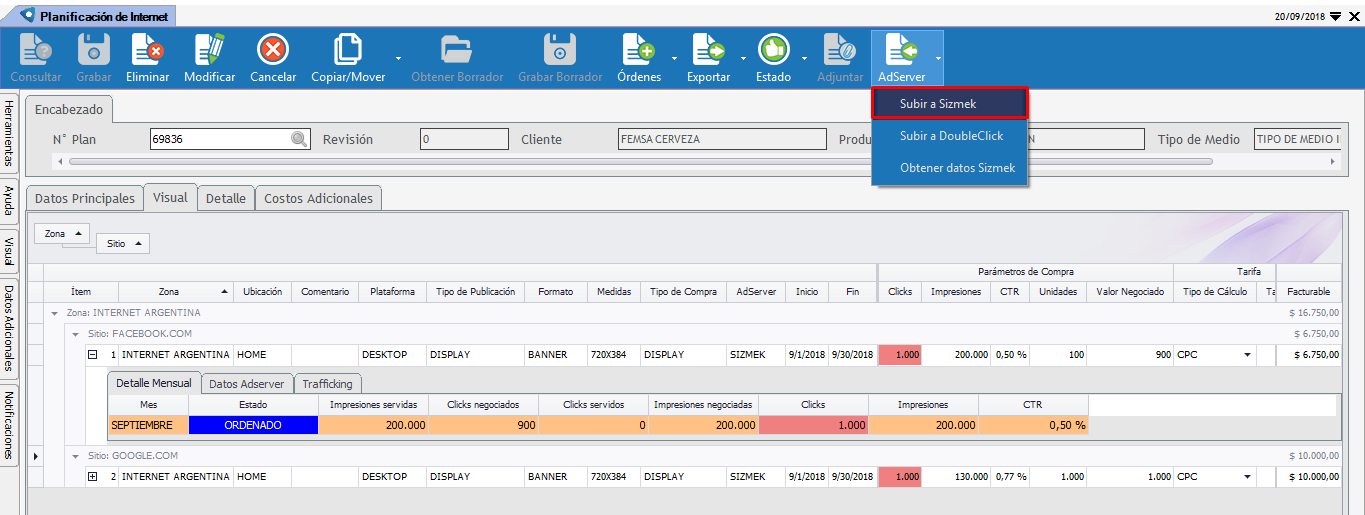Select Subir a DoubleClick menu option

tap(950, 136)
